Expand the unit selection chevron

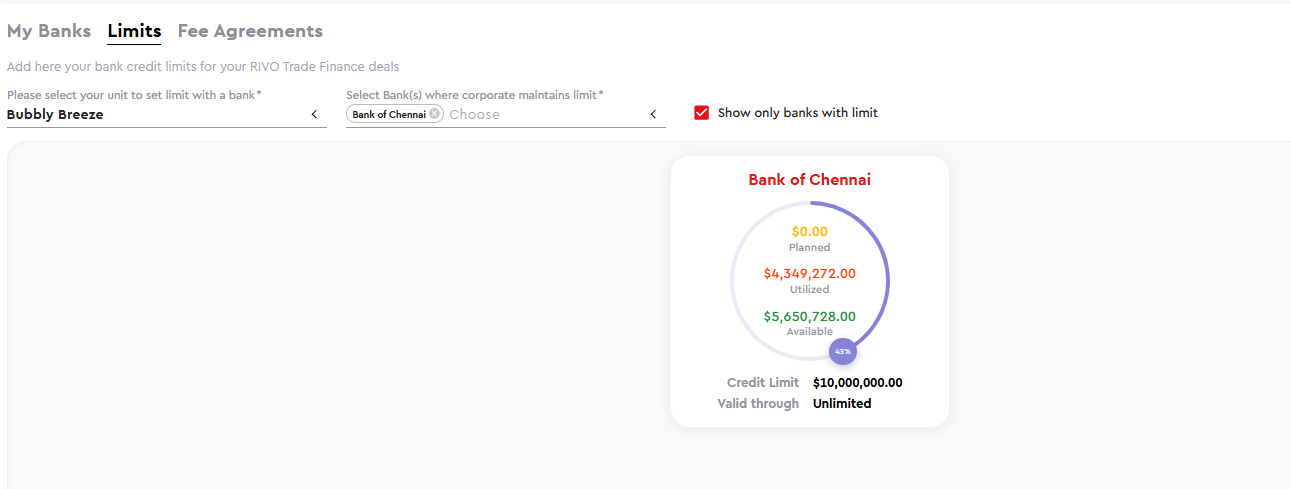click(314, 114)
